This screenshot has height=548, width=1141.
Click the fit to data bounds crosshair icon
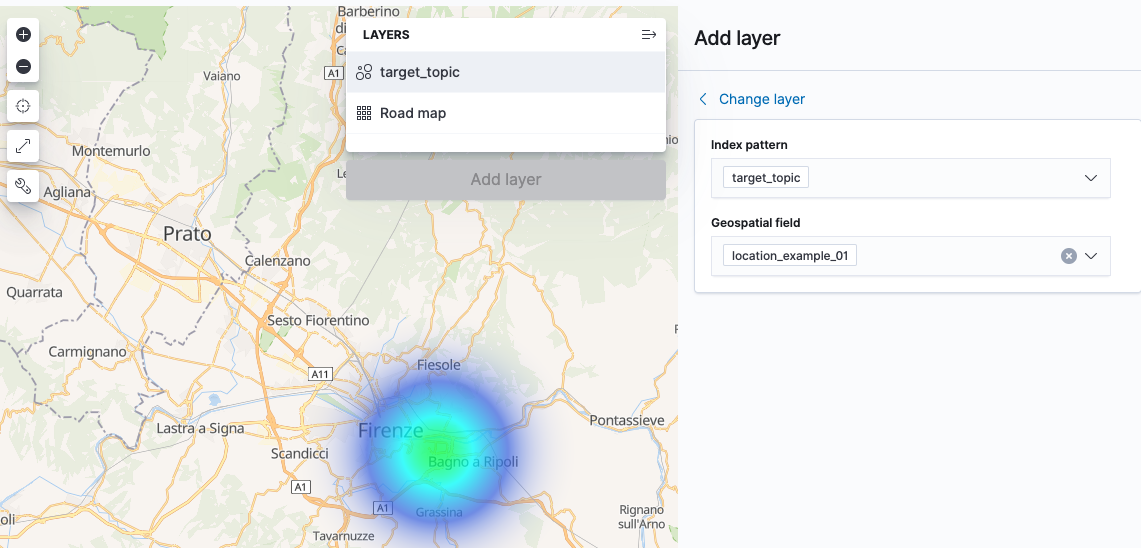[x=24, y=106]
